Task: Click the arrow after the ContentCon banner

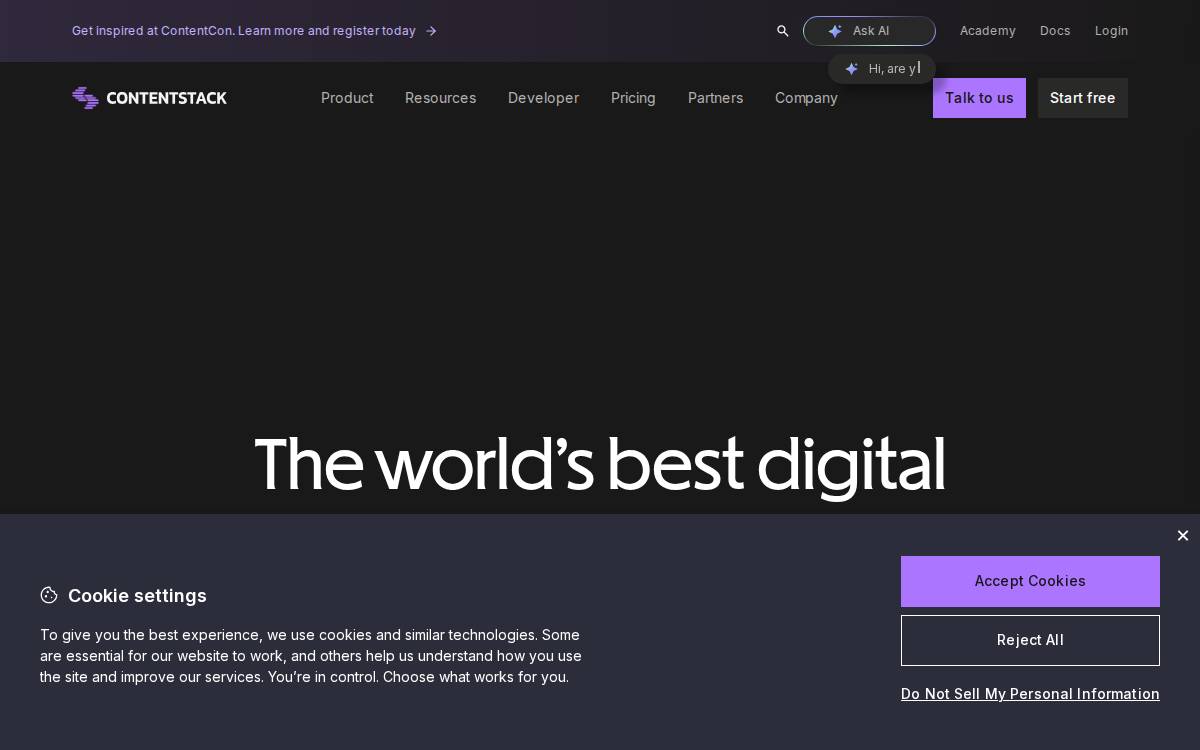Action: coord(431,31)
